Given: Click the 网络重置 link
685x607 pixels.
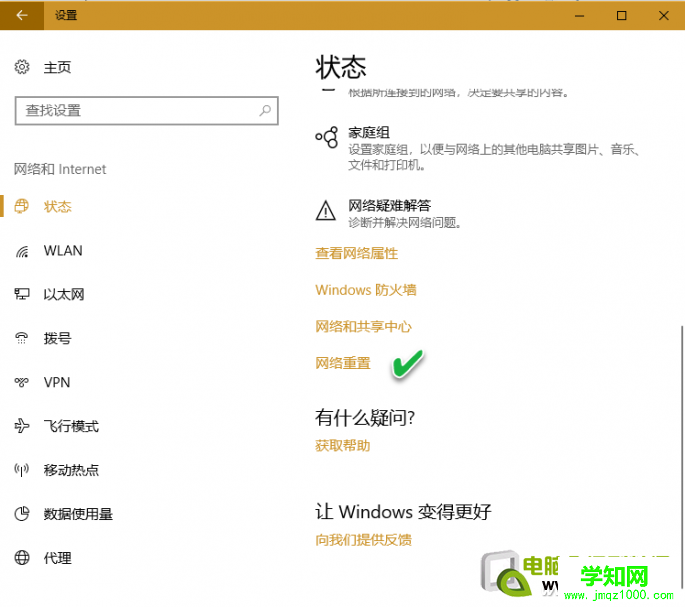Looking at the screenshot, I should point(343,363).
